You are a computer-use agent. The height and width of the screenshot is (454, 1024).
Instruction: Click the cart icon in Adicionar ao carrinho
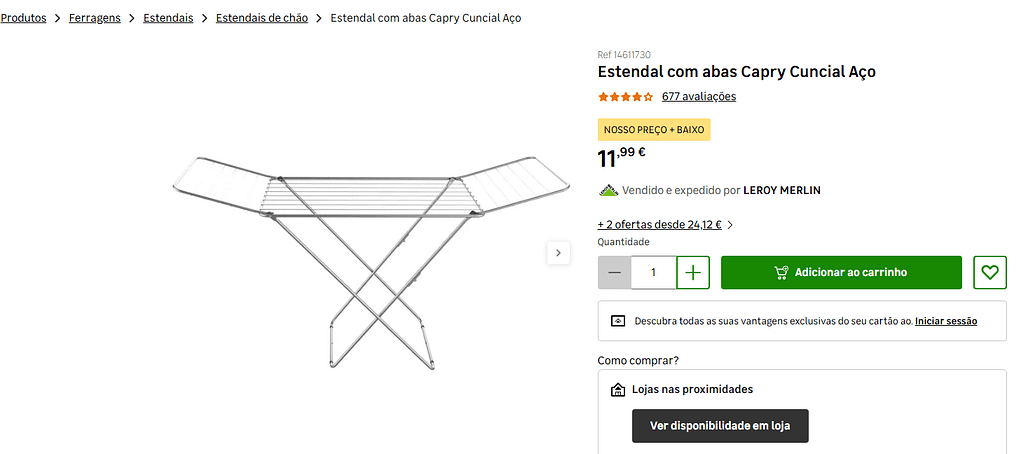[782, 272]
